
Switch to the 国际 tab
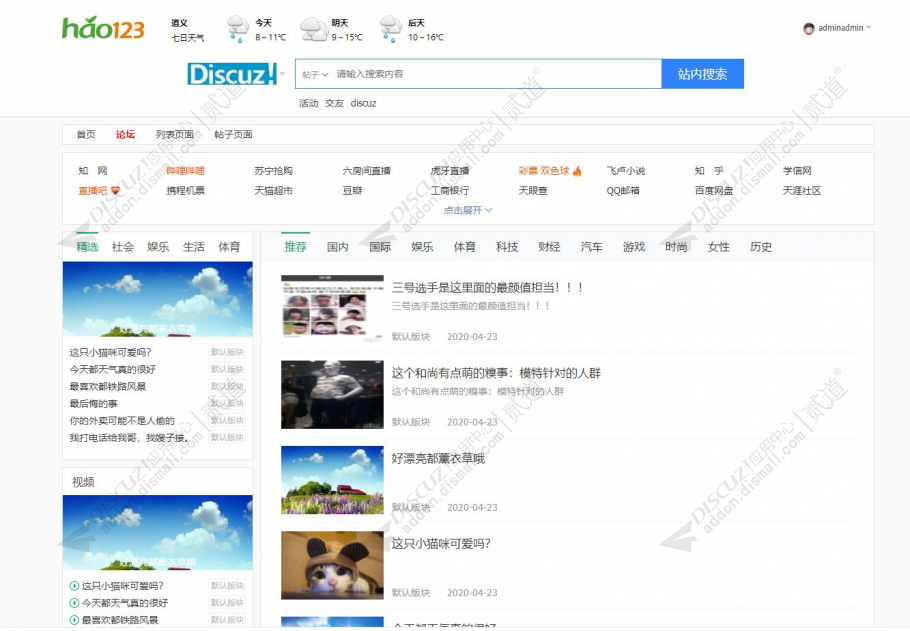click(380, 247)
